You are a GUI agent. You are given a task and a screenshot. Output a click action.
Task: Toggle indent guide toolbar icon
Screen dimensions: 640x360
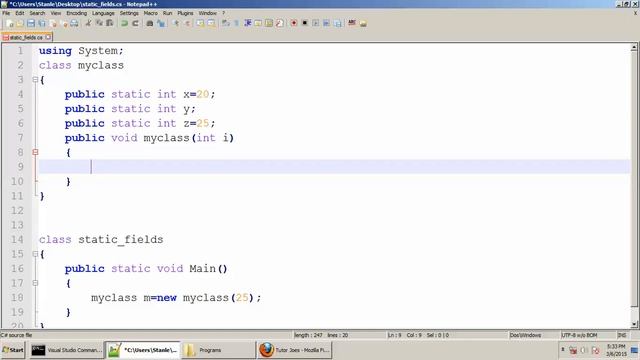point(247,23)
